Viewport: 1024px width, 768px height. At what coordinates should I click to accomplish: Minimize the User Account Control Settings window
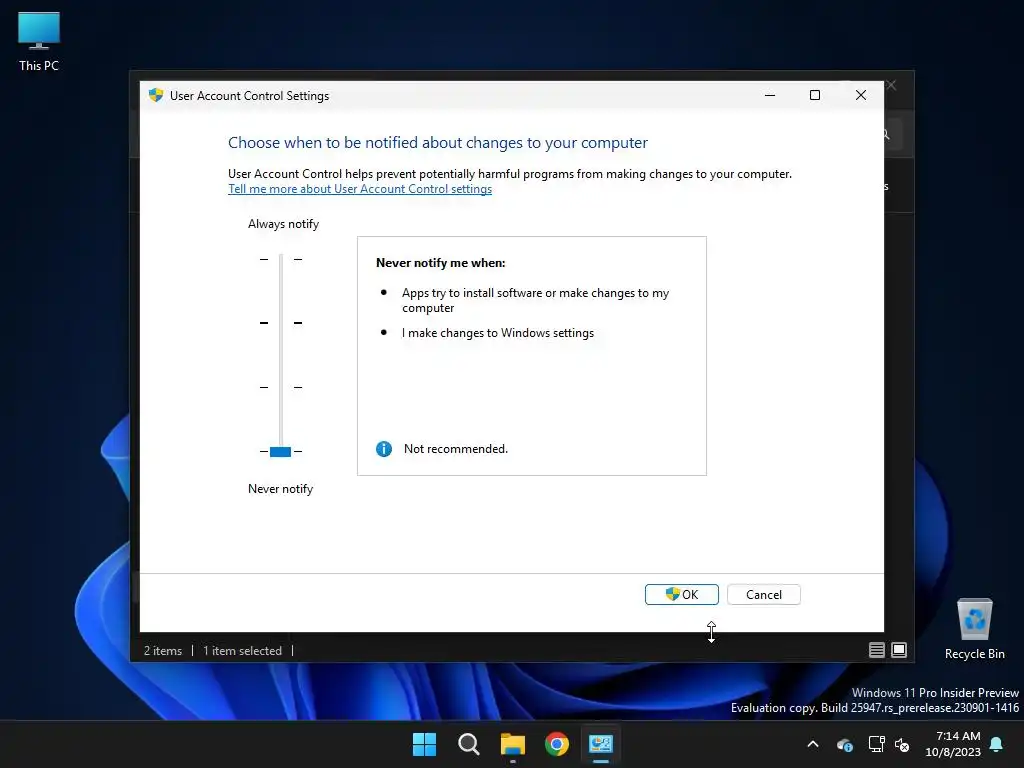coord(770,95)
